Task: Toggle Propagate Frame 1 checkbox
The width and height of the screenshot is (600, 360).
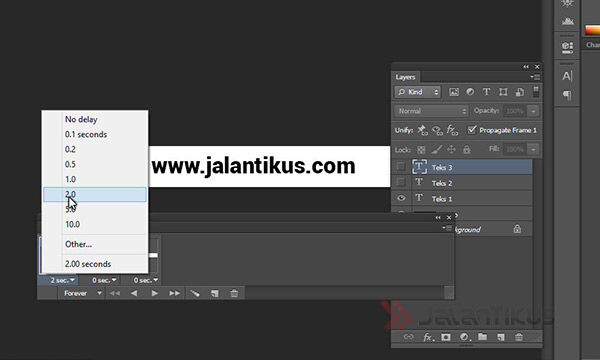Action: (472, 130)
